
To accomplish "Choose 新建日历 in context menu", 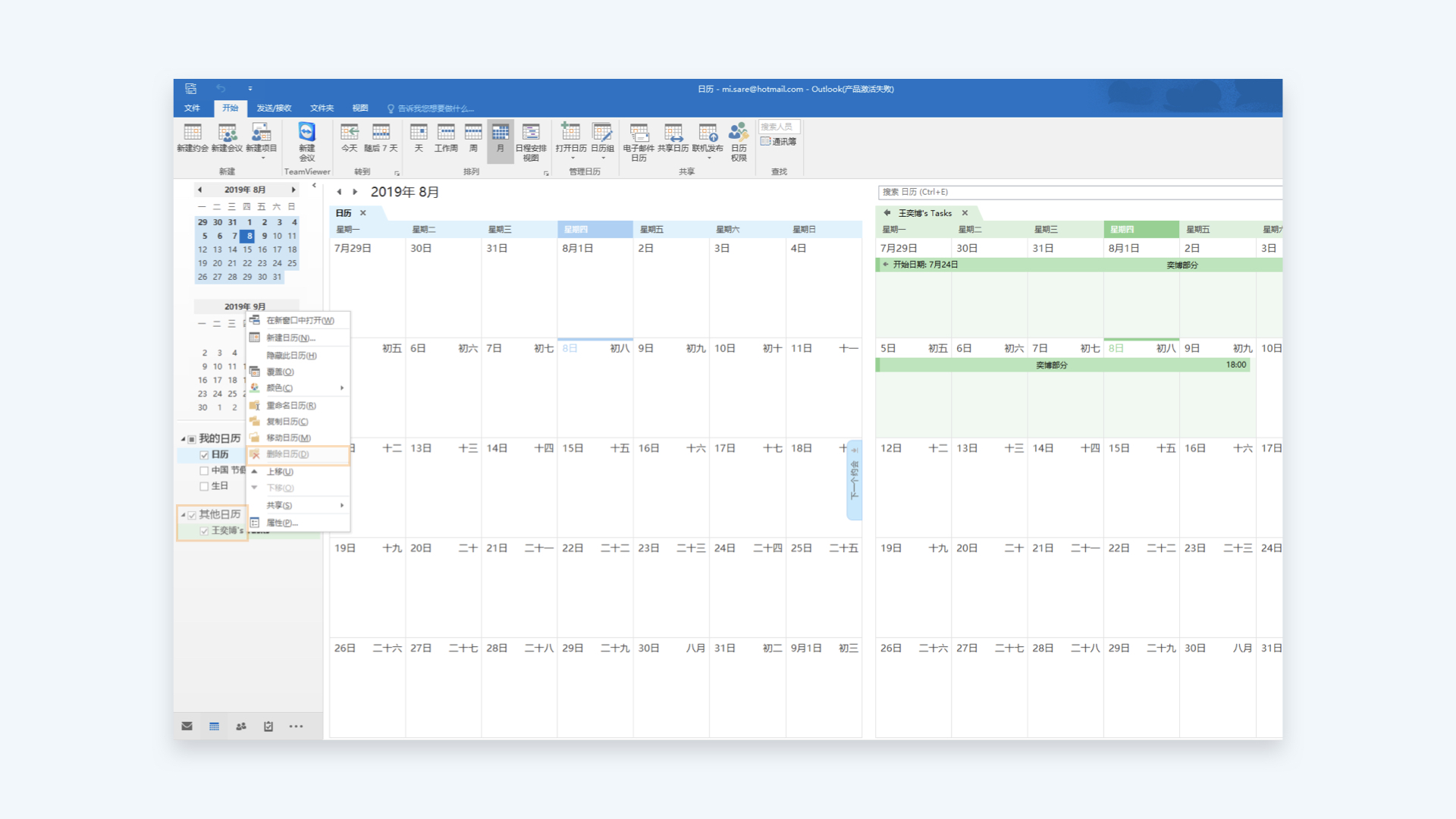I will [x=298, y=337].
